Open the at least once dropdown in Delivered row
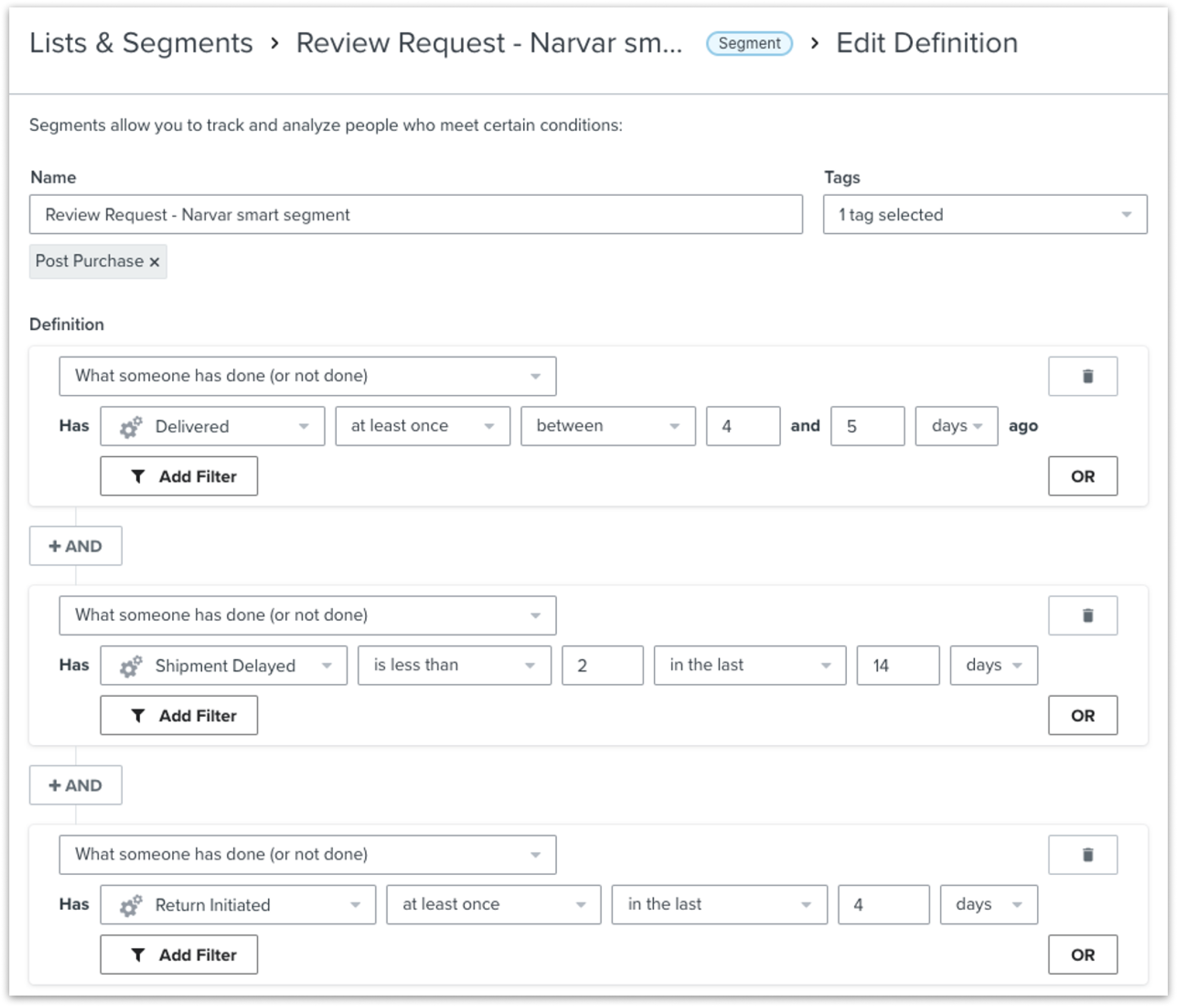 tap(423, 426)
